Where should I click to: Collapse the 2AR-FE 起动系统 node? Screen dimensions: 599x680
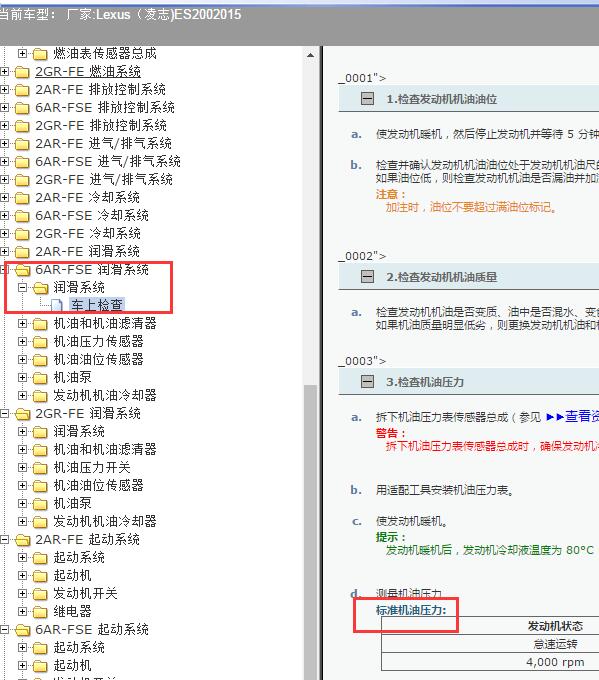point(4,539)
